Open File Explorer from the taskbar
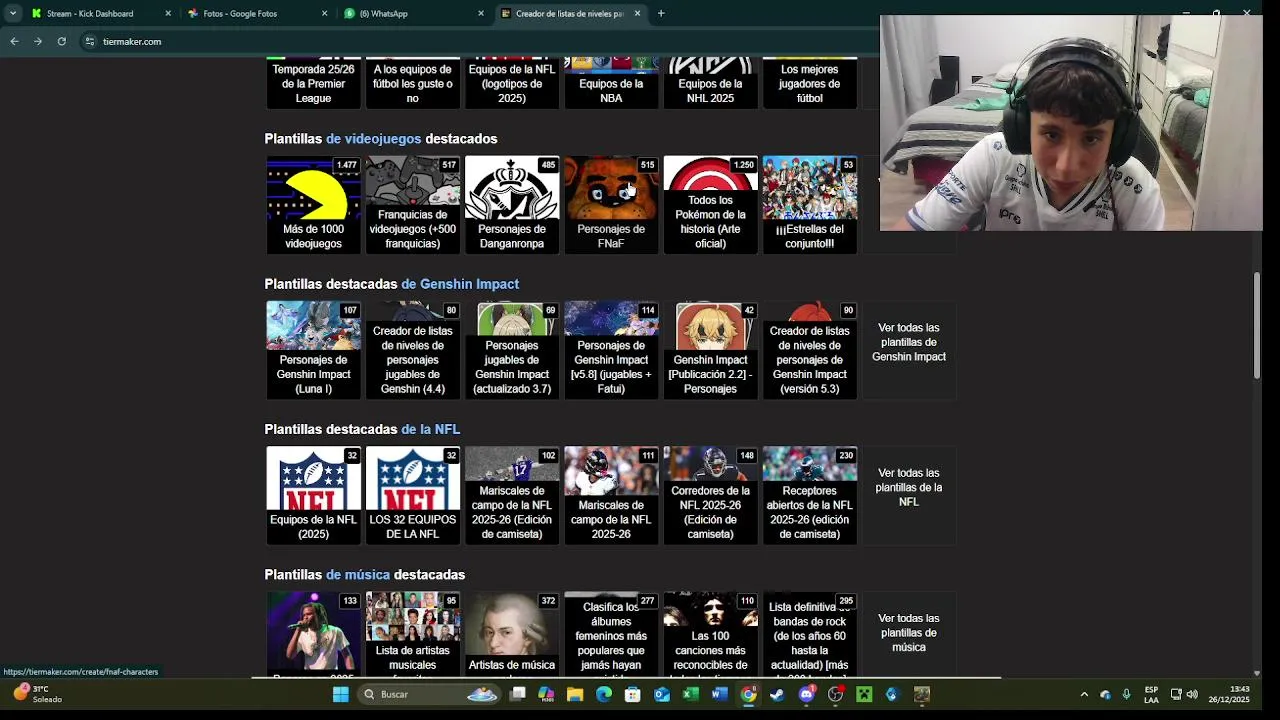The image size is (1280, 720). point(575,694)
